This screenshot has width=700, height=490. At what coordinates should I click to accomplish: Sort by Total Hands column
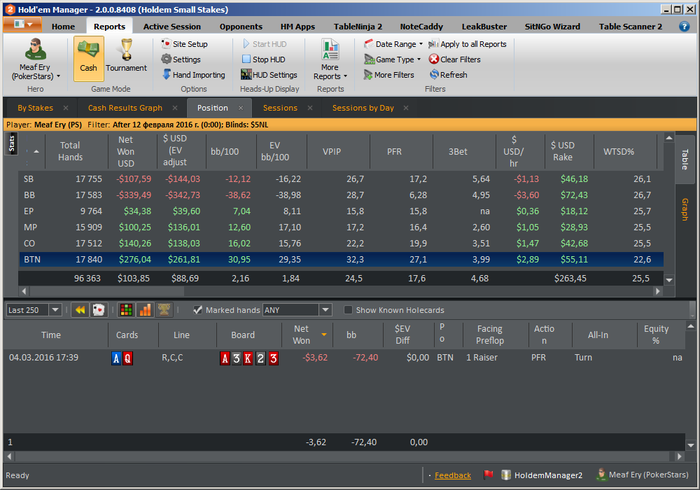70,151
